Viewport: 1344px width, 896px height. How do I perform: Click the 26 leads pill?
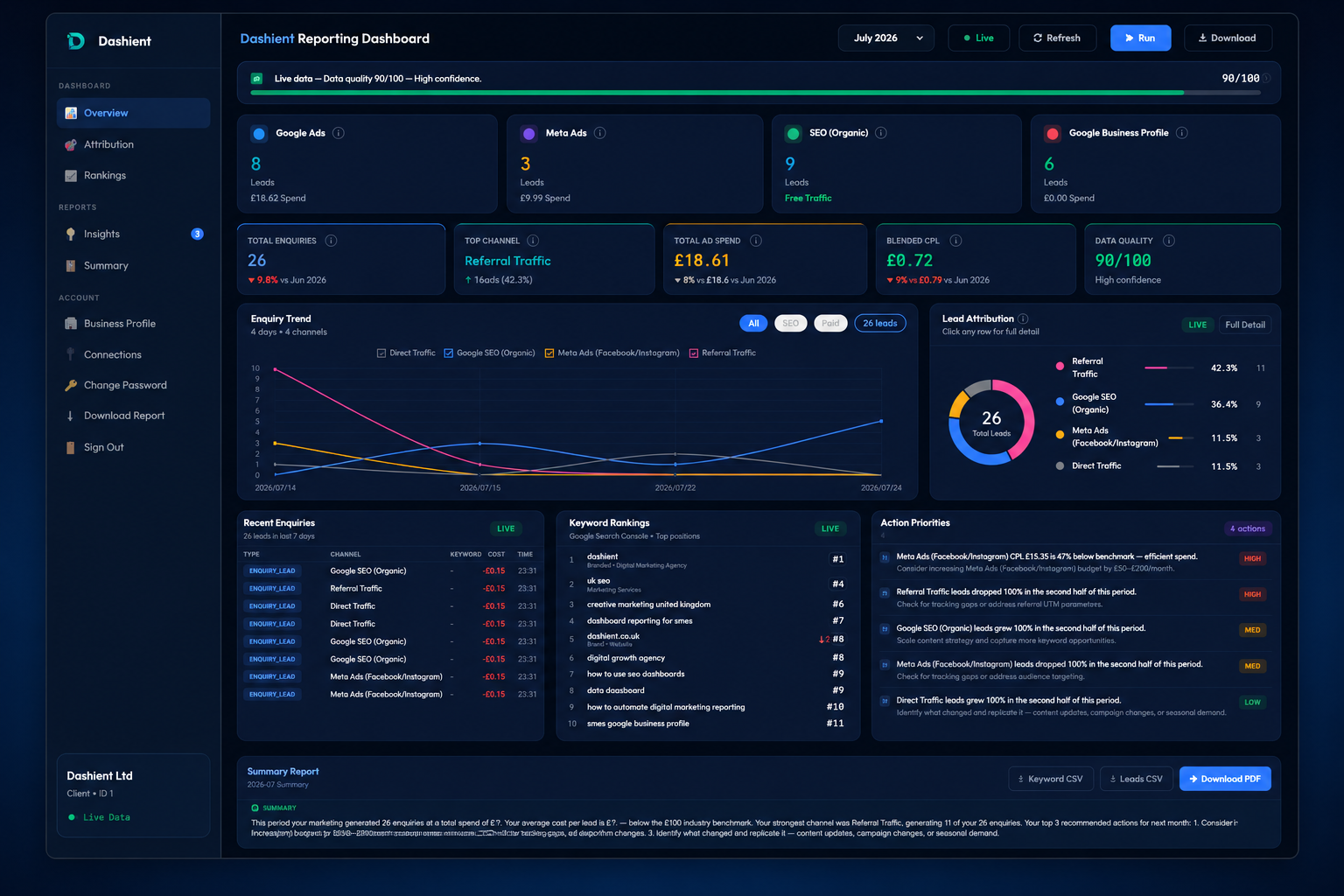pyautogui.click(x=879, y=324)
